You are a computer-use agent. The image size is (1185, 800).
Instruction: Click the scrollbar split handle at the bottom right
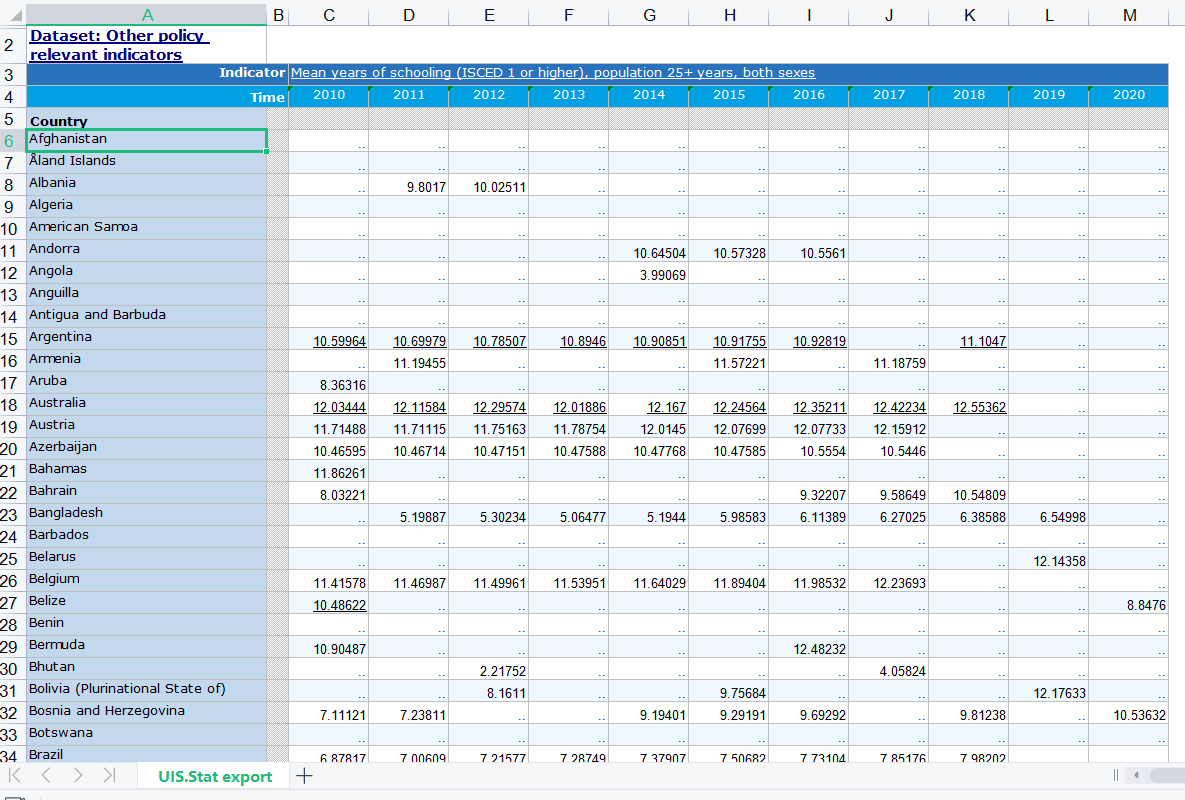(x=1115, y=775)
